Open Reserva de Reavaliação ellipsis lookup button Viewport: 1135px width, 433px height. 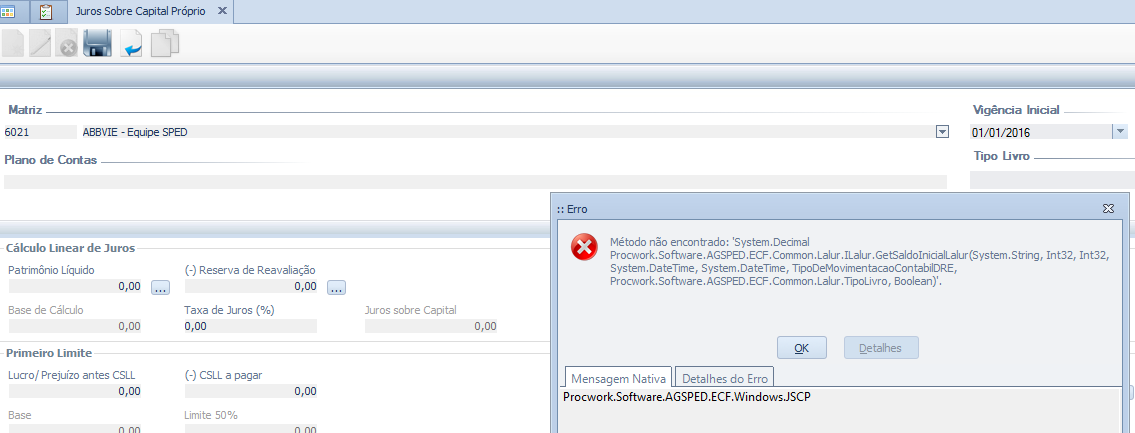336,287
